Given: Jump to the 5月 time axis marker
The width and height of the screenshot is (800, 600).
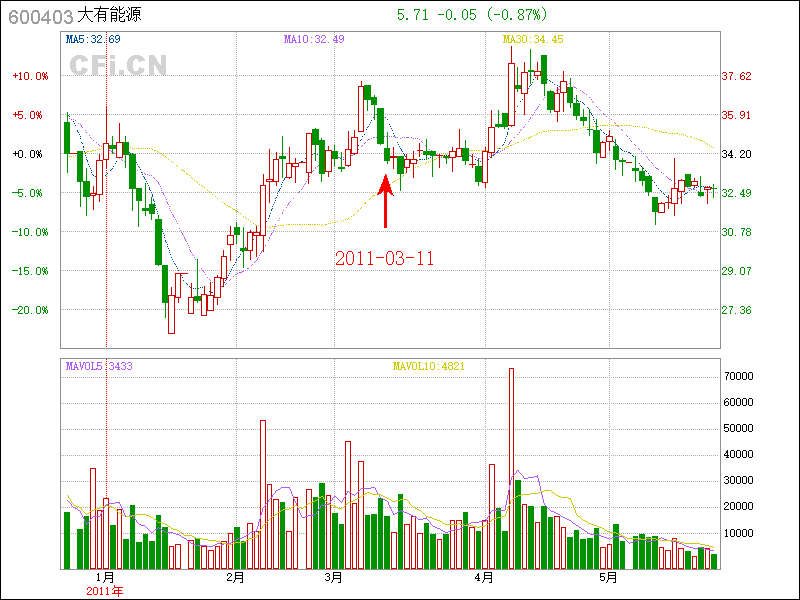Looking at the screenshot, I should coord(607,577).
